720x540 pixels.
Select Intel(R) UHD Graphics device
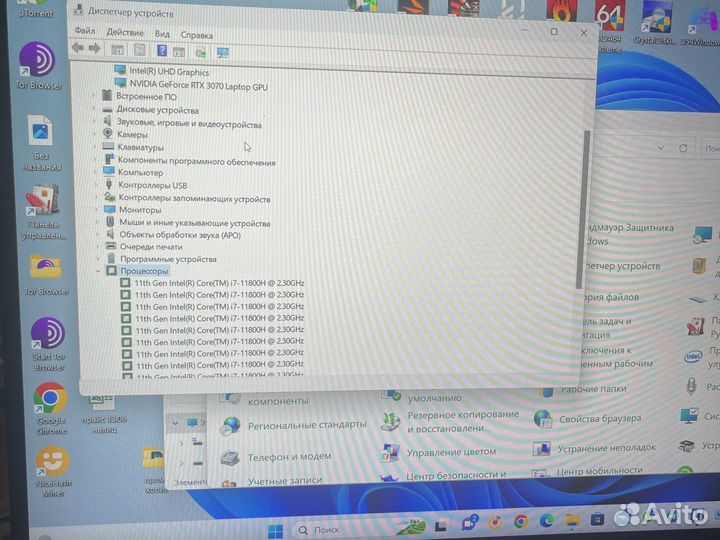pos(168,72)
